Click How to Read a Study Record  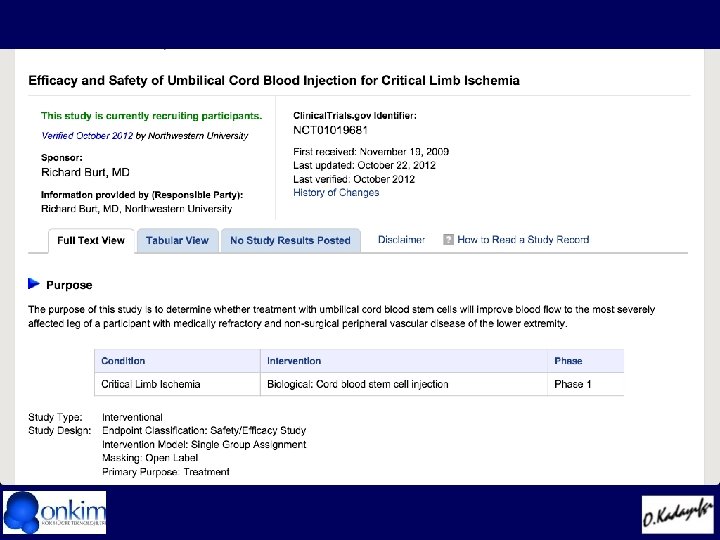pyautogui.click(x=523, y=240)
